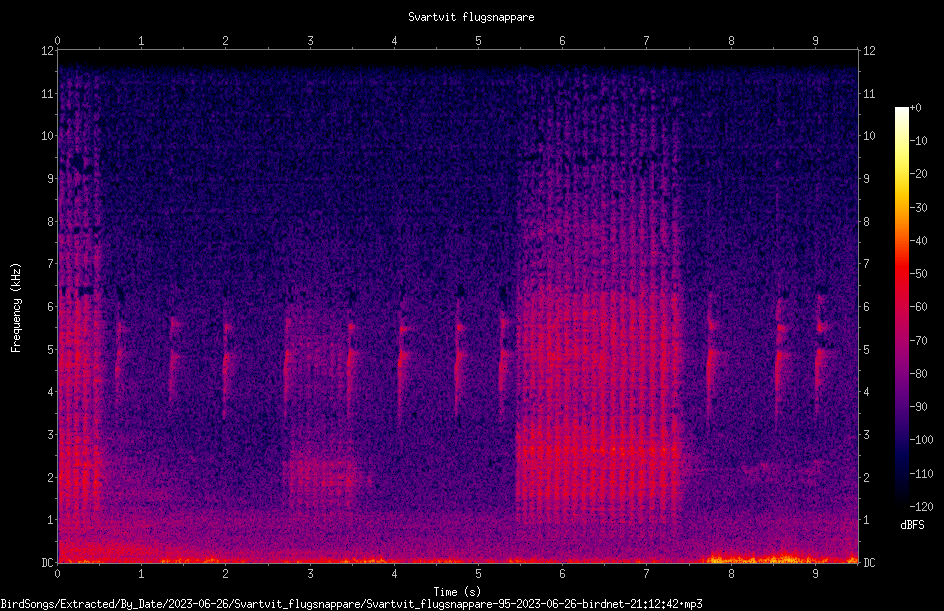The width and height of the screenshot is (944, 611).
Task: Click the "-100" value on the color scale
Action: (921, 440)
